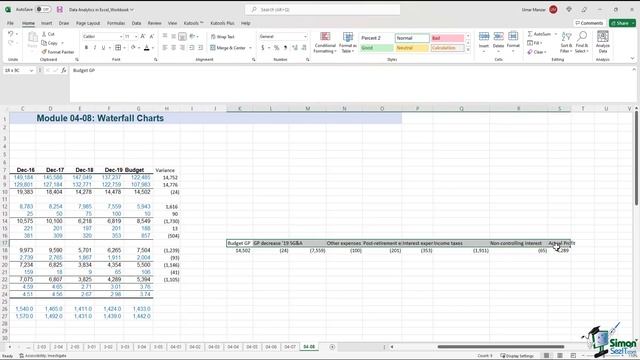Apply the Good cell style
Screen dimensions: 640x360
(x=377, y=48)
